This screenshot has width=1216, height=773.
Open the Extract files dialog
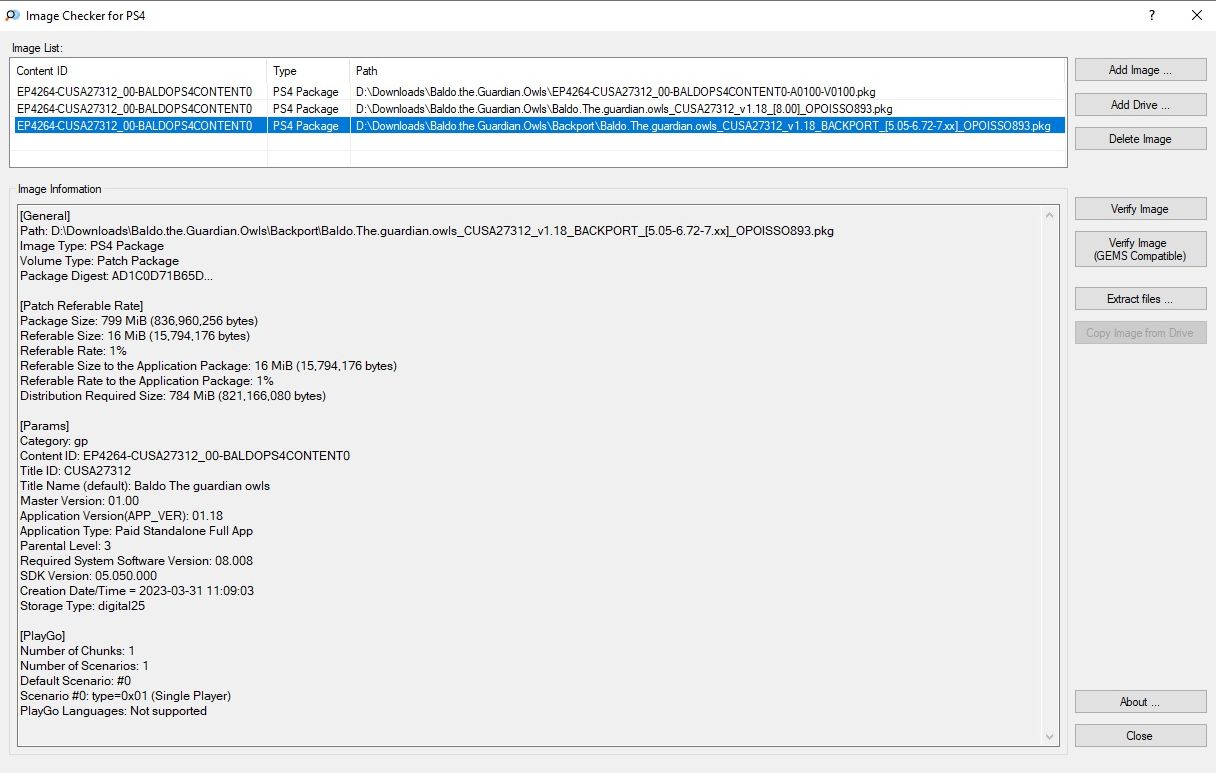click(x=1140, y=299)
